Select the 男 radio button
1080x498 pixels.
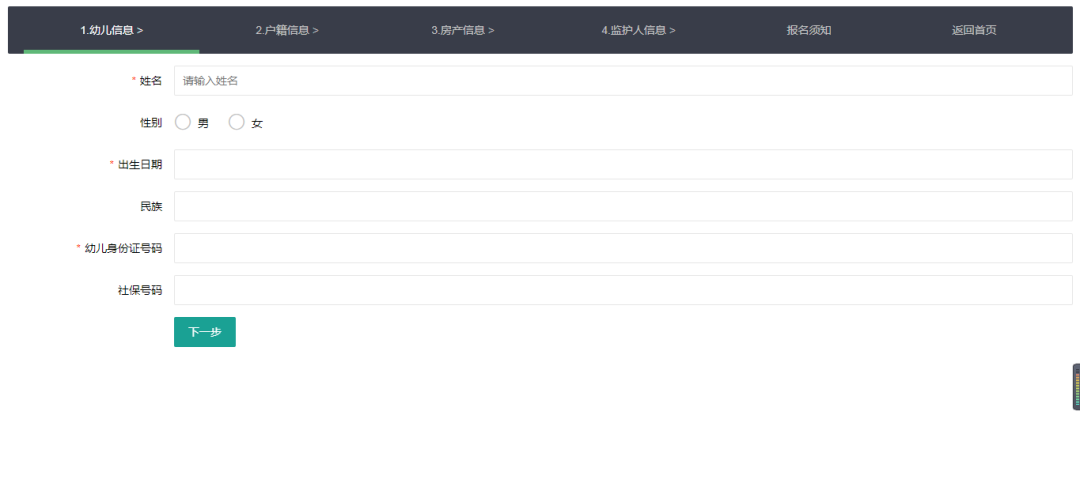(x=183, y=123)
